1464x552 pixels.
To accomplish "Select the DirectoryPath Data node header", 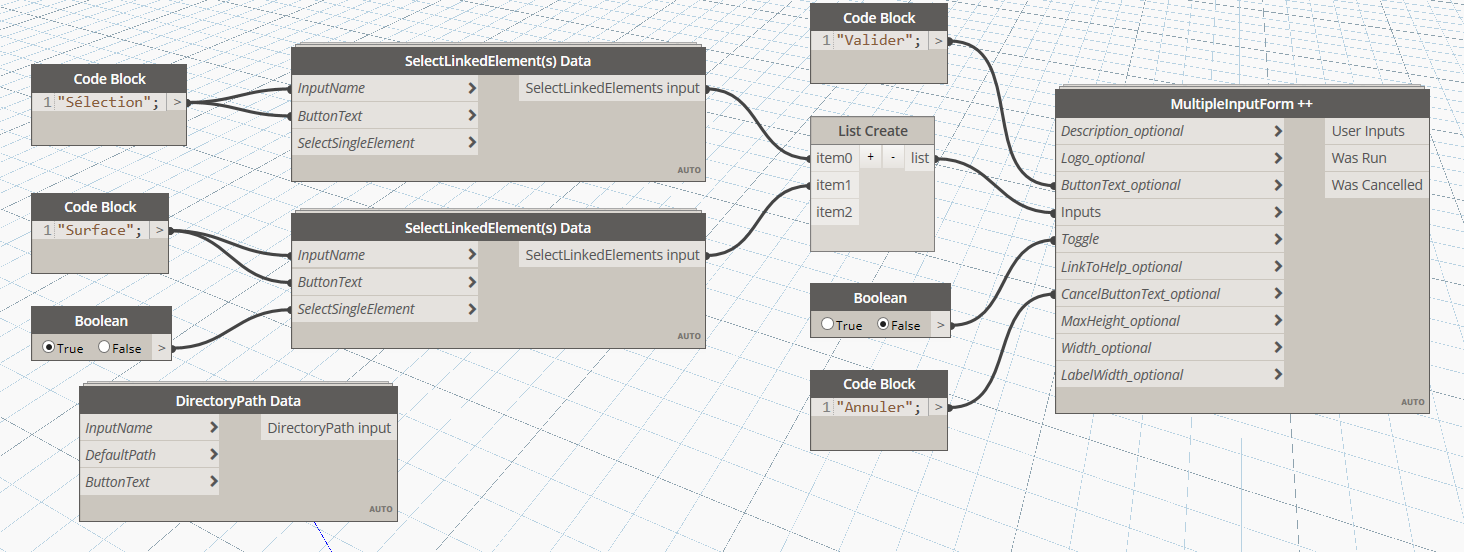I will (x=238, y=401).
